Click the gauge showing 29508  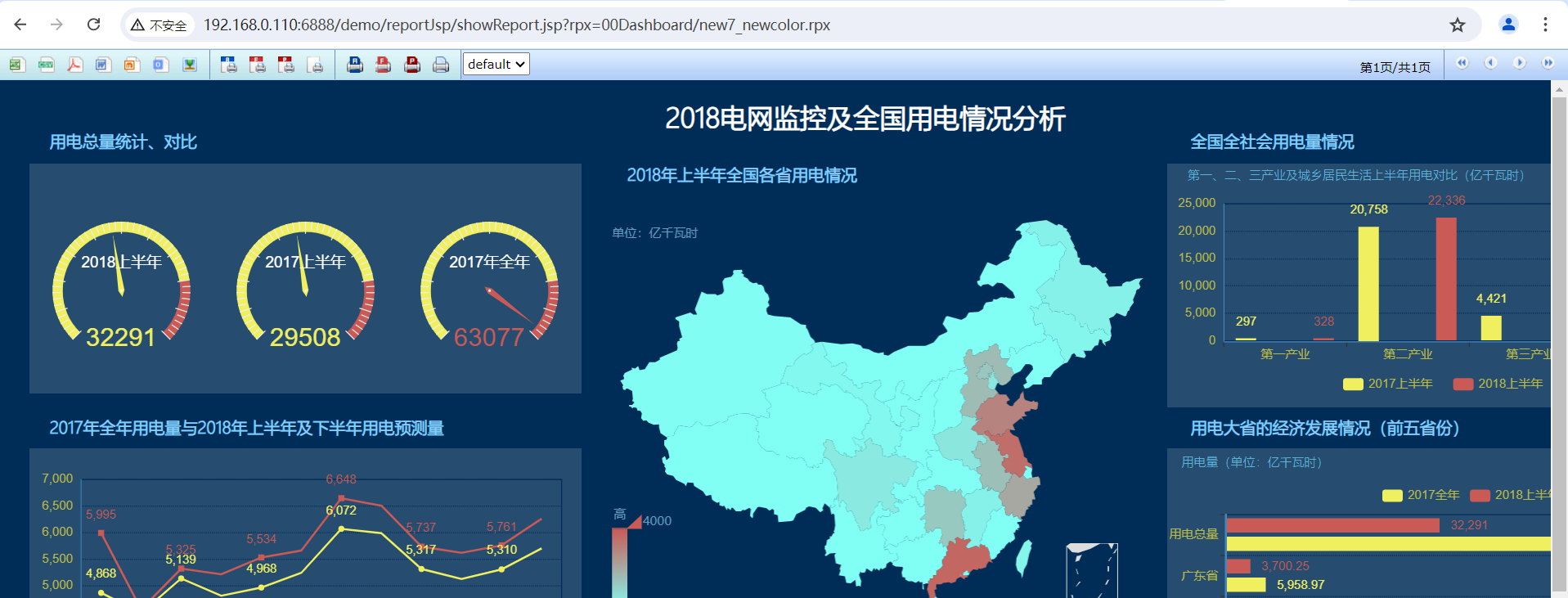point(305,284)
